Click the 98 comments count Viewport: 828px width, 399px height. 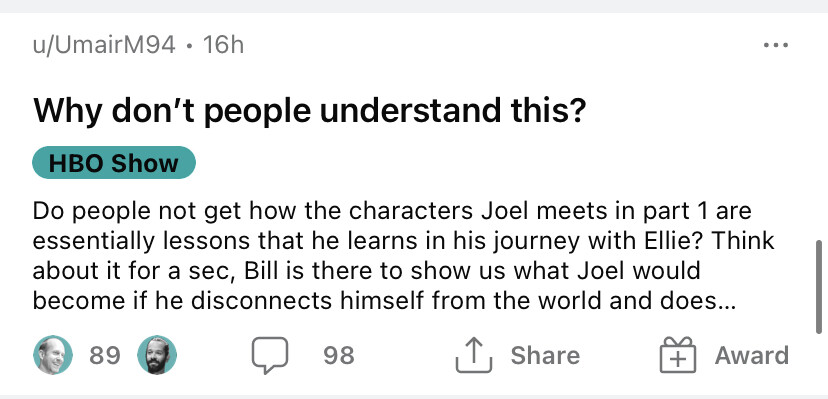(x=338, y=355)
